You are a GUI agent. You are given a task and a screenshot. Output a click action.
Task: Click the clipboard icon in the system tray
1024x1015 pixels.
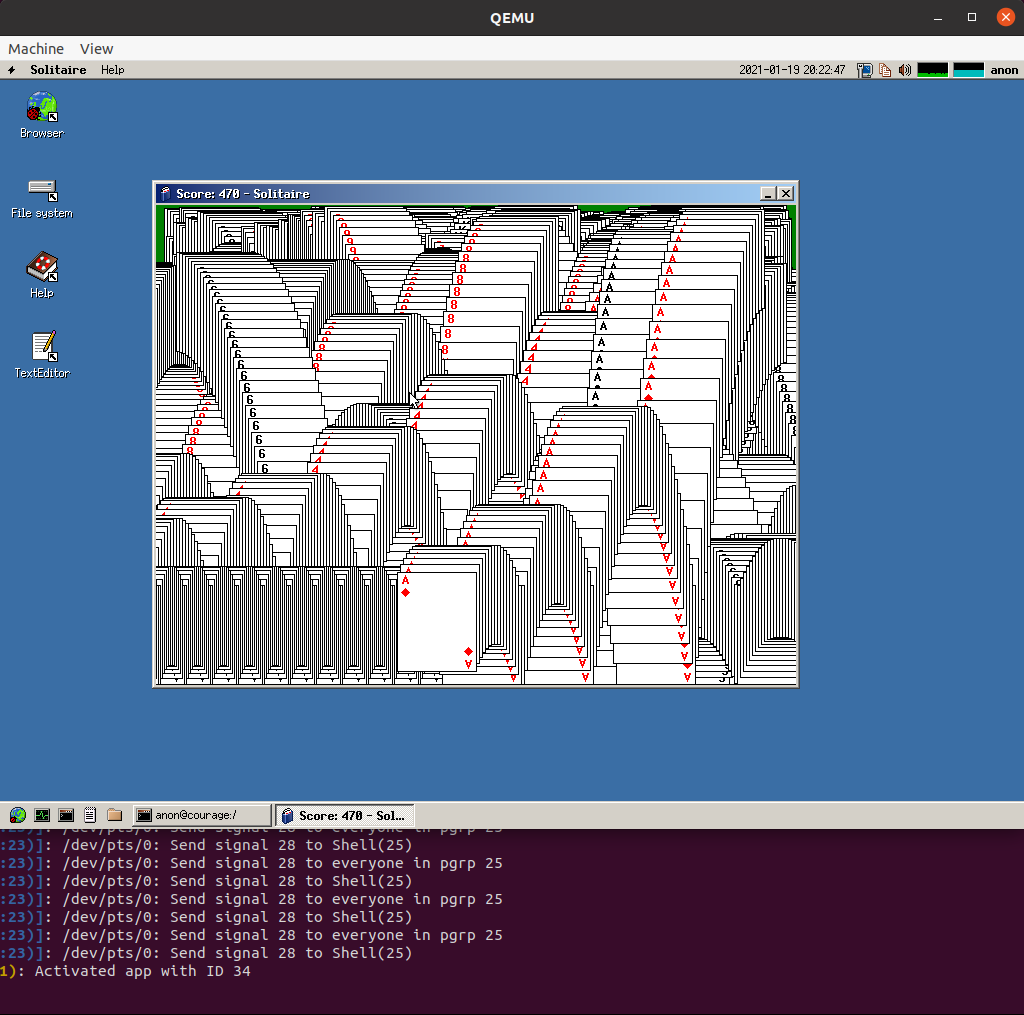point(884,69)
